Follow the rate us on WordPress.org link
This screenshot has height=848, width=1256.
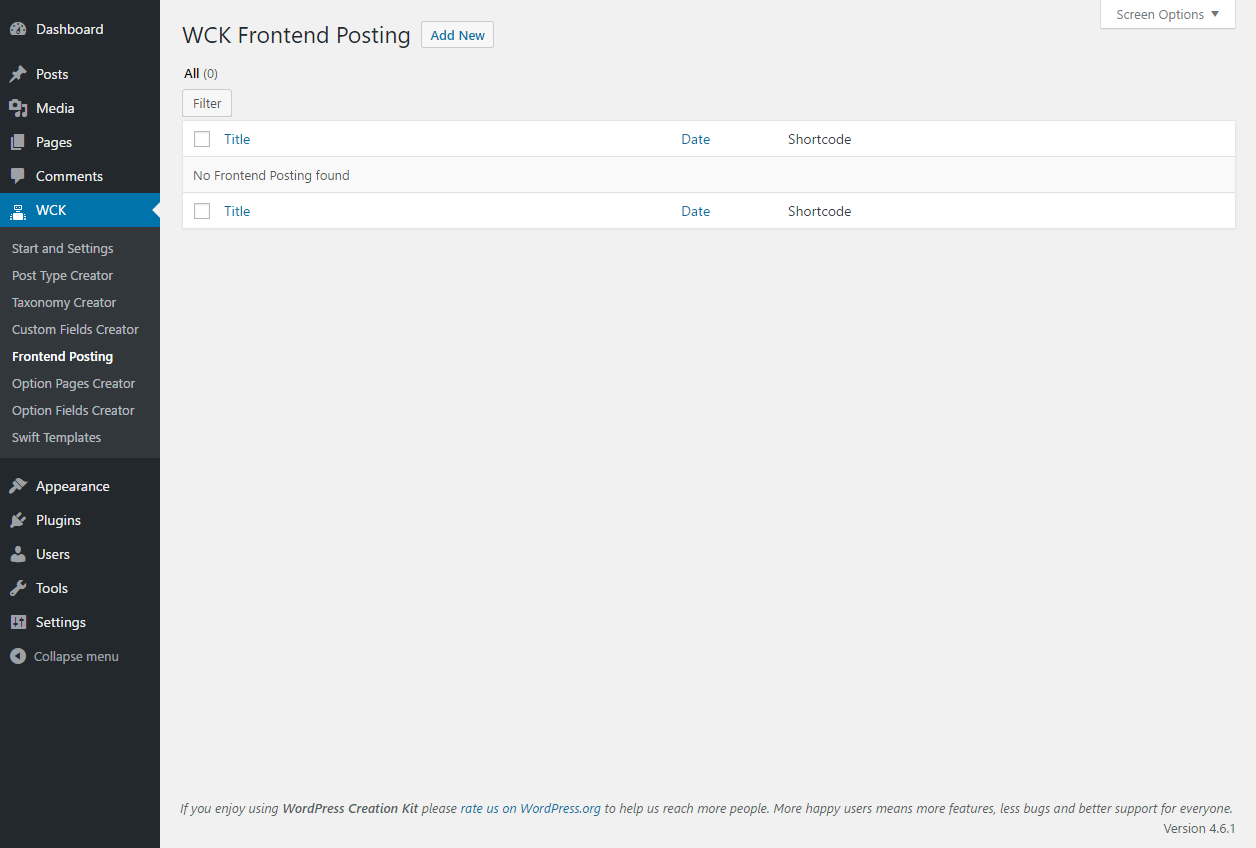click(530, 808)
